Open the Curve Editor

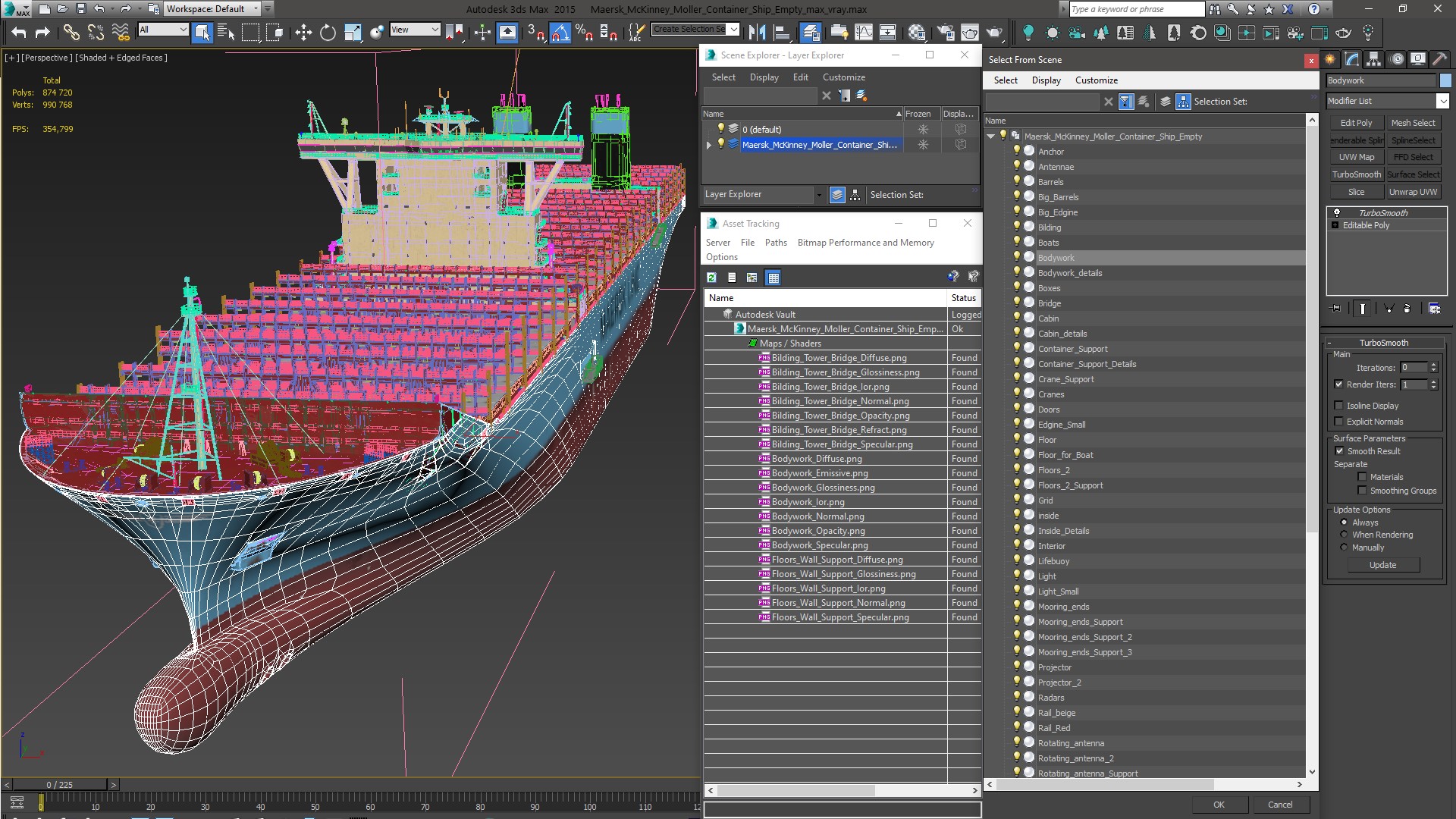click(863, 32)
